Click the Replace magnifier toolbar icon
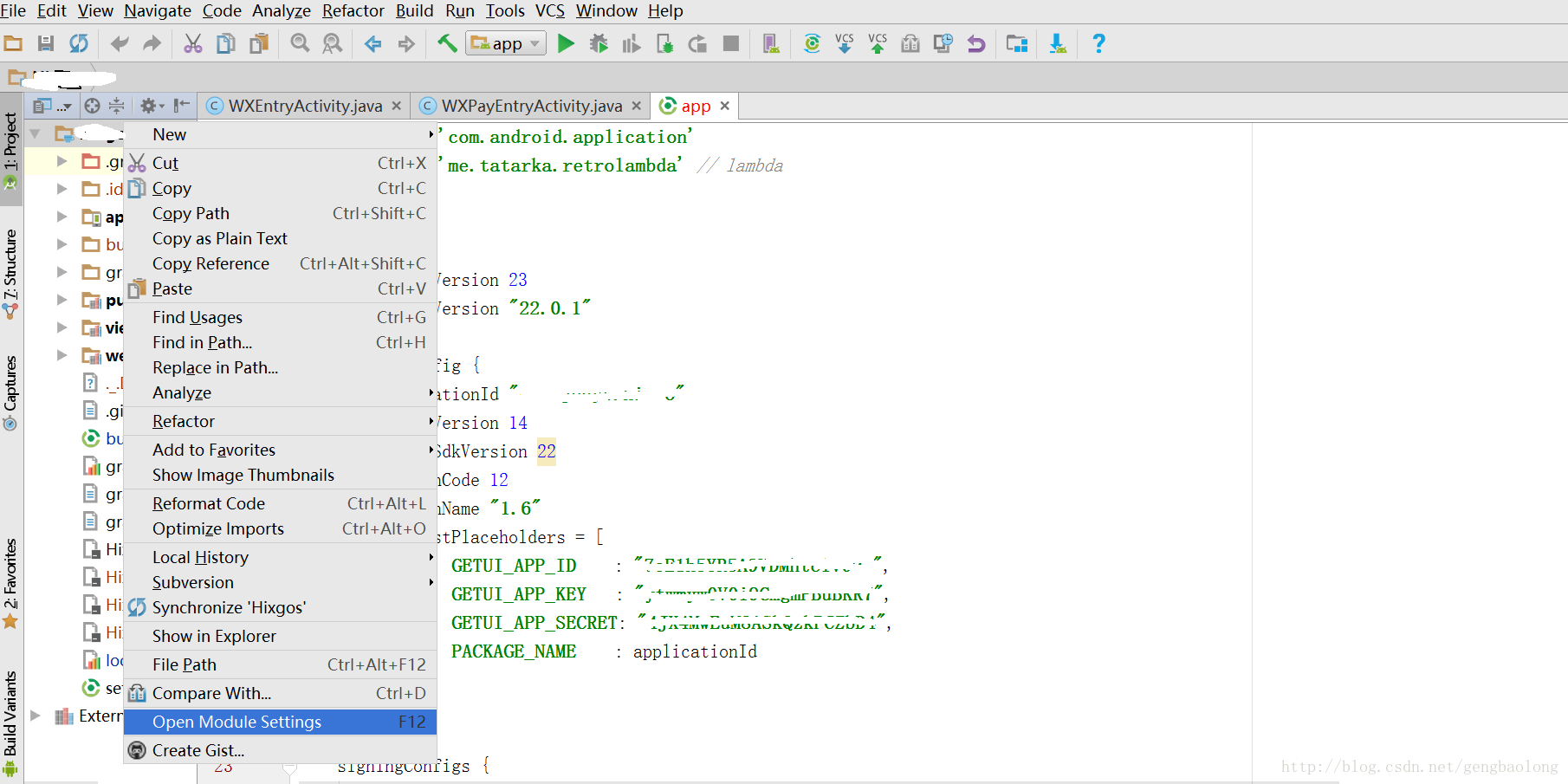Viewport: 1568px width, 784px height. (332, 43)
